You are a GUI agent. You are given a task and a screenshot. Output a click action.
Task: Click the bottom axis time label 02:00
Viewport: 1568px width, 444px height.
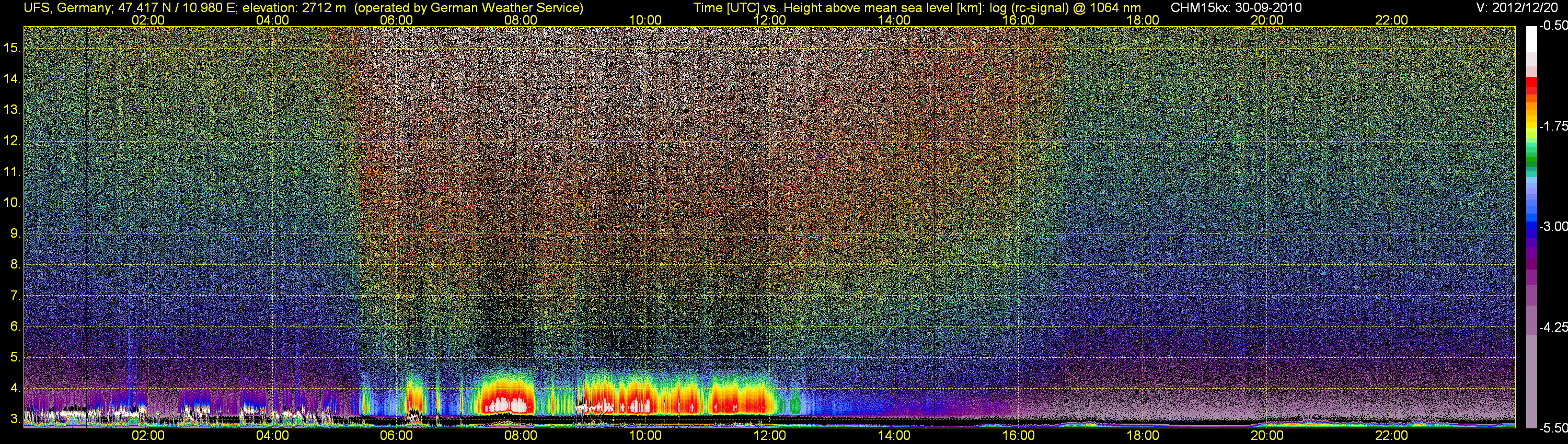coord(148,436)
